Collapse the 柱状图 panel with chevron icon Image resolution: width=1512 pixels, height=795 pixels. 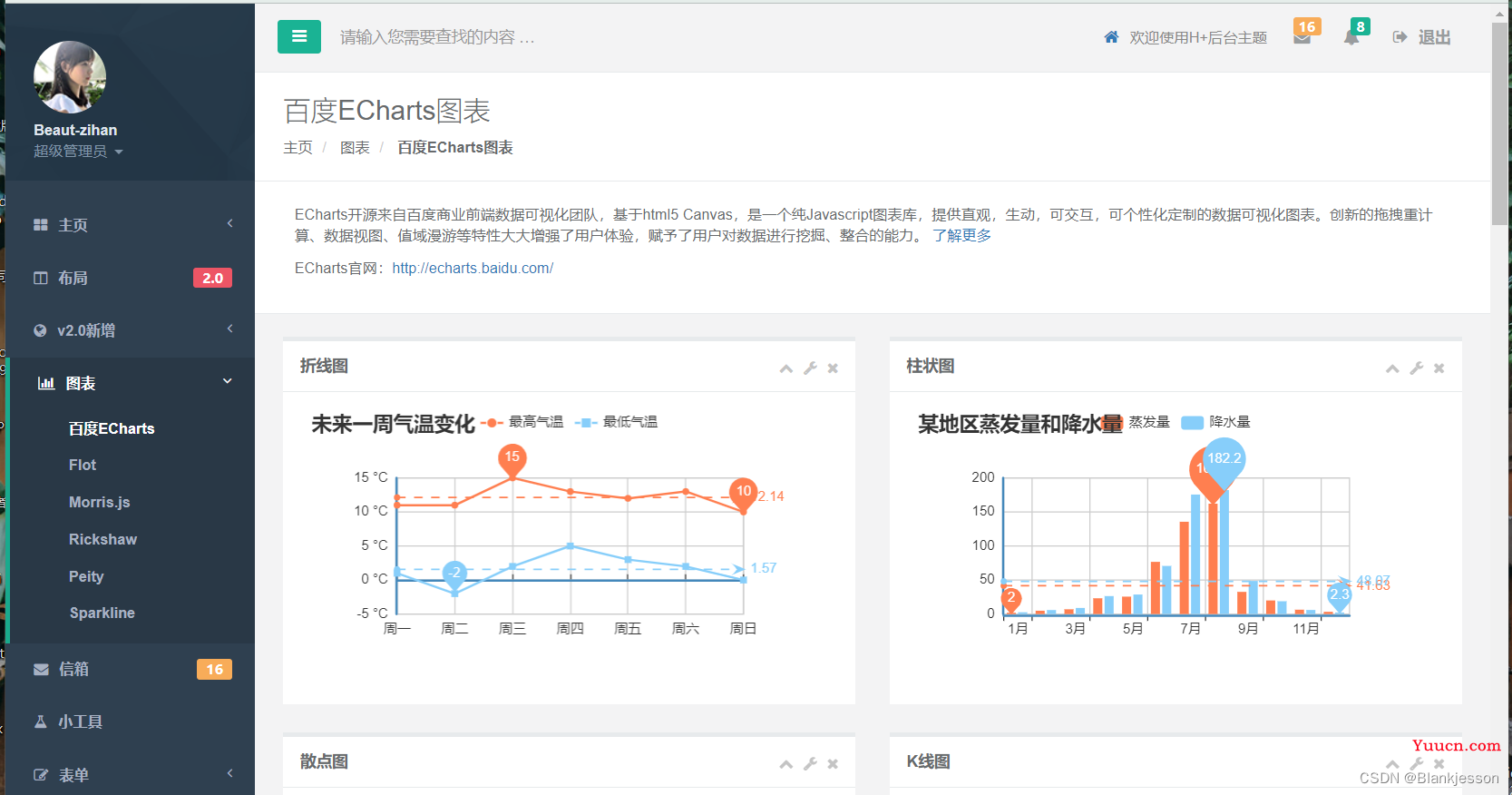[x=1392, y=368]
